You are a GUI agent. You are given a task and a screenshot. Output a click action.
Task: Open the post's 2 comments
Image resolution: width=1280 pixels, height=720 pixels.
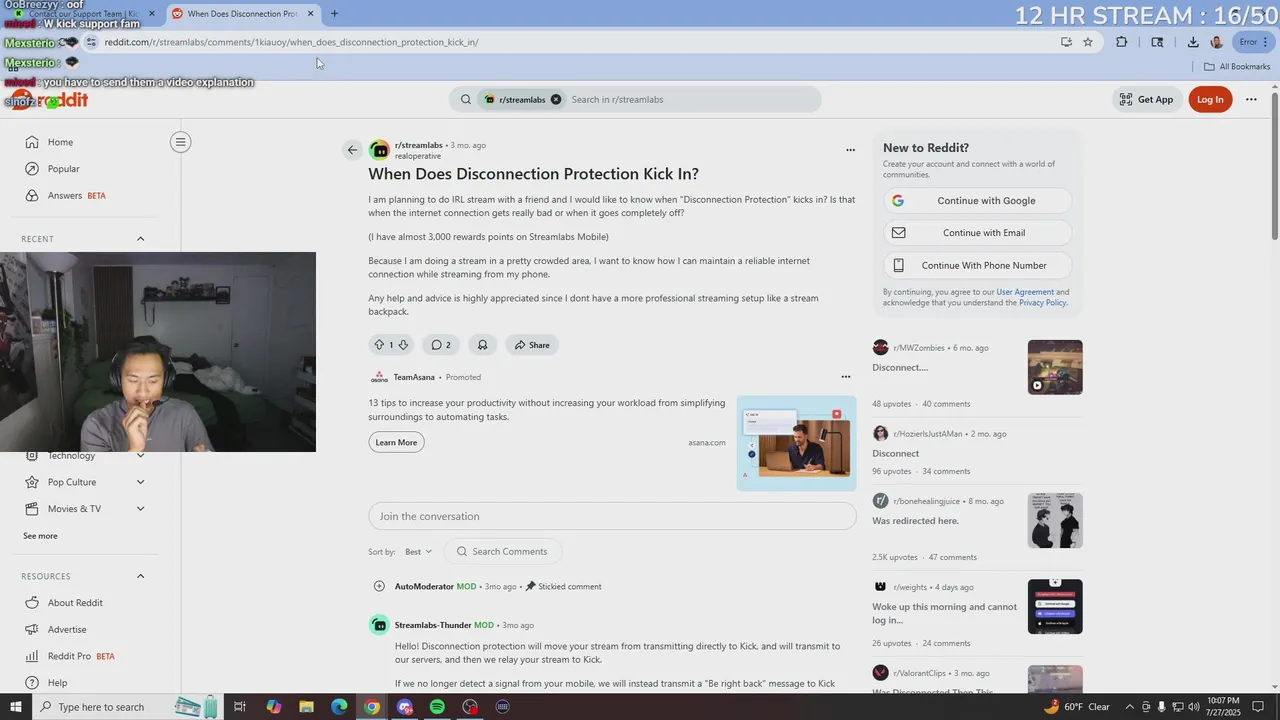point(441,345)
